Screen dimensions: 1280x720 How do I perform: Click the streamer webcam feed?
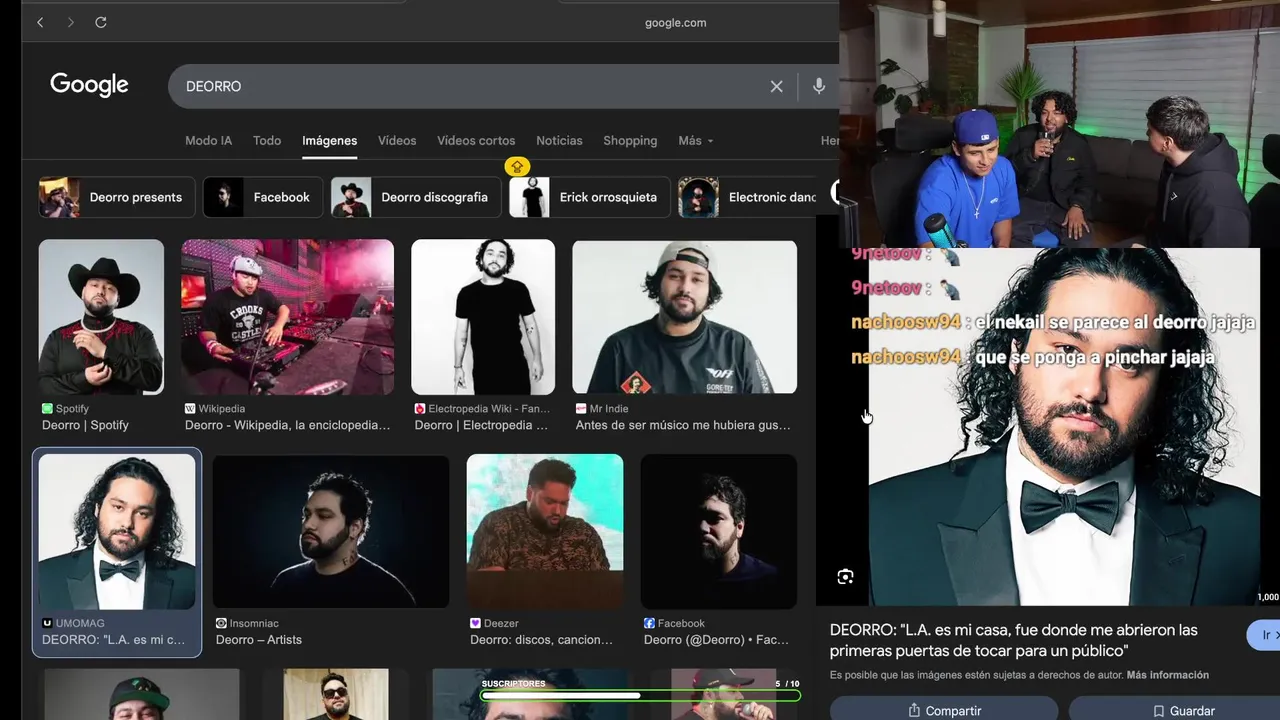click(x=1059, y=123)
